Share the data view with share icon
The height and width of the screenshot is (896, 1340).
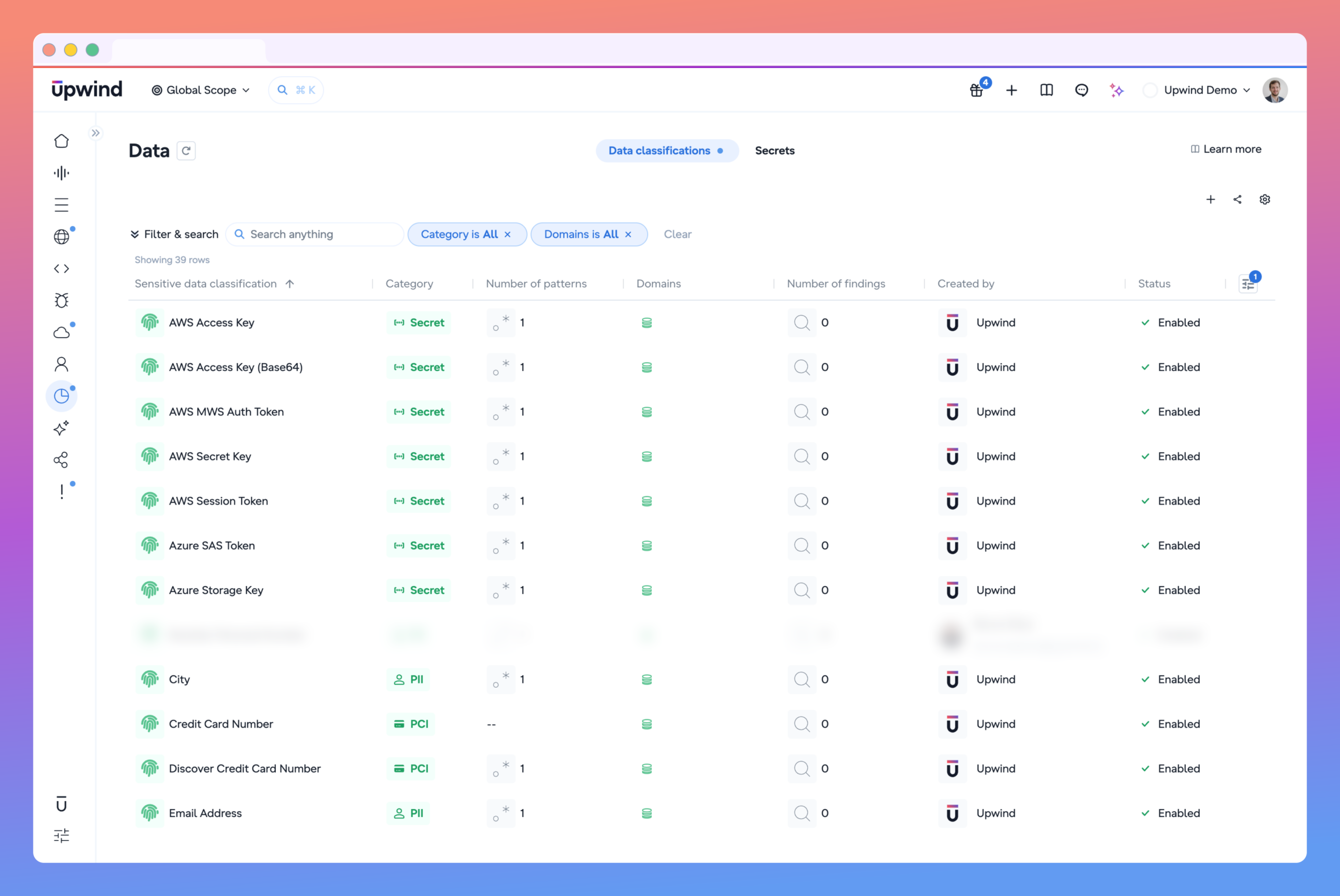click(1237, 199)
